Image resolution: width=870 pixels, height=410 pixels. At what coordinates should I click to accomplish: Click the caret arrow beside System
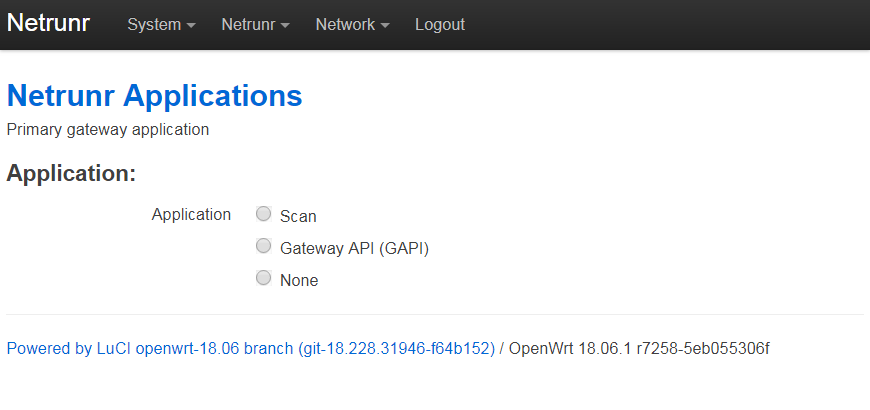(191, 26)
